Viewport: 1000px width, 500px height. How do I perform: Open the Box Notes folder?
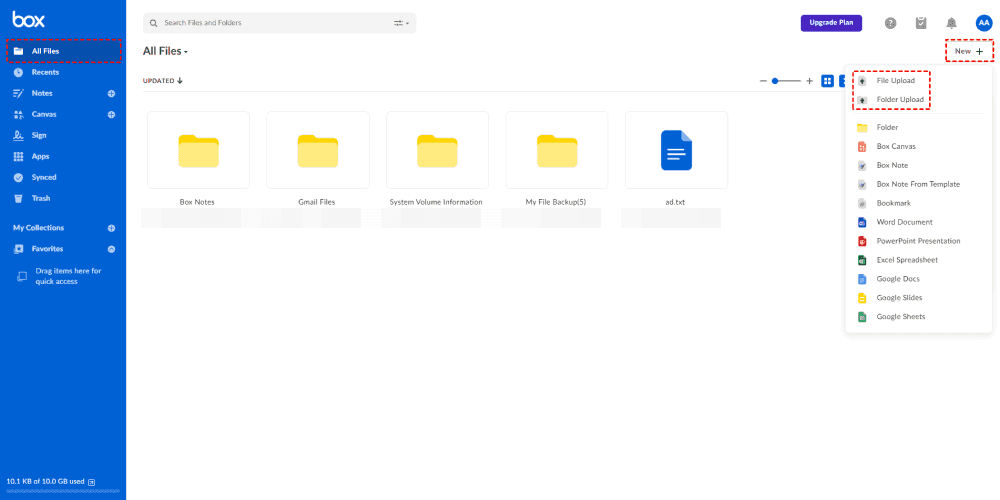click(198, 151)
